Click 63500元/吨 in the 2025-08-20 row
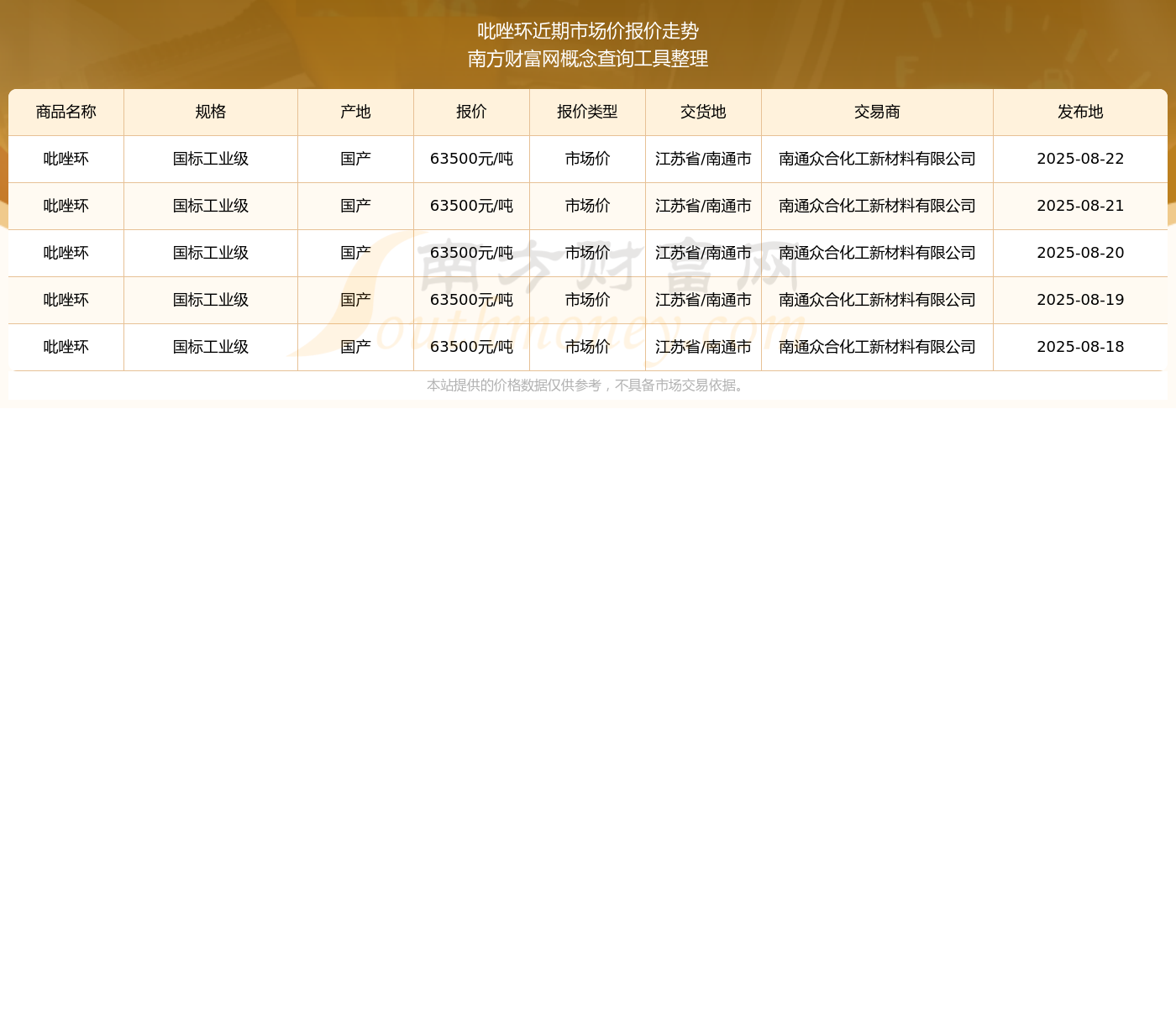The height and width of the screenshot is (1012, 1176). click(x=471, y=253)
